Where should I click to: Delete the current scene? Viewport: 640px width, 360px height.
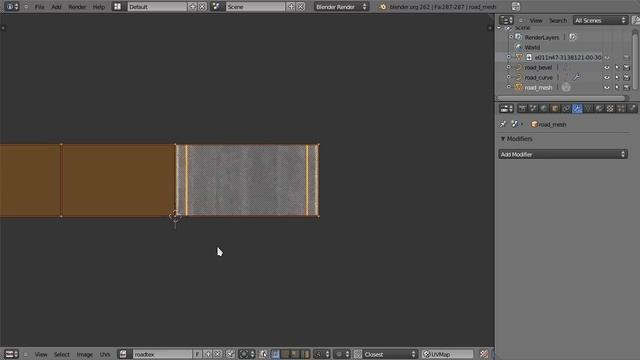click(x=301, y=7)
